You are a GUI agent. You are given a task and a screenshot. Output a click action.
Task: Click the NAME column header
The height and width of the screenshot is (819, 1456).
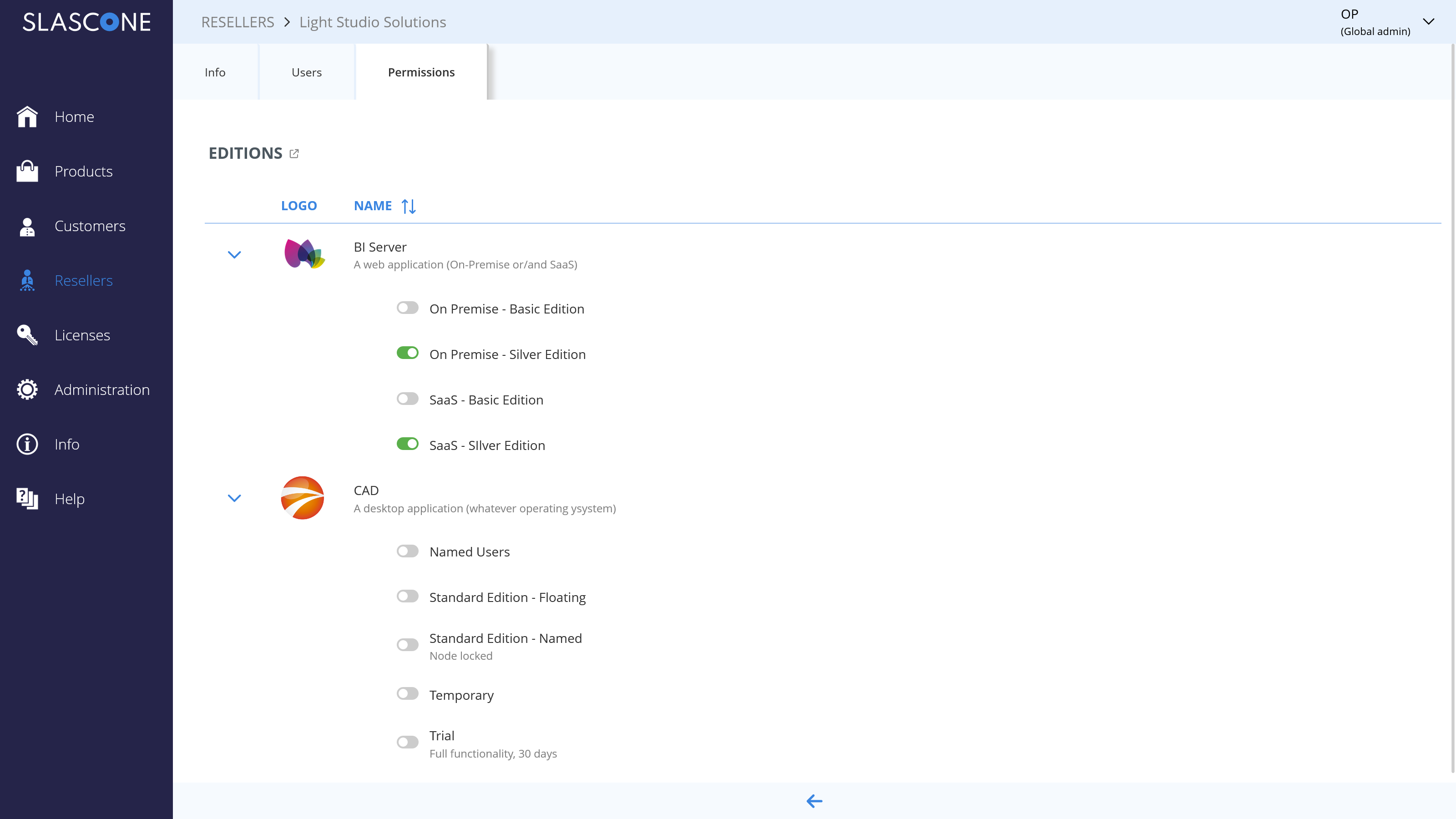click(373, 206)
